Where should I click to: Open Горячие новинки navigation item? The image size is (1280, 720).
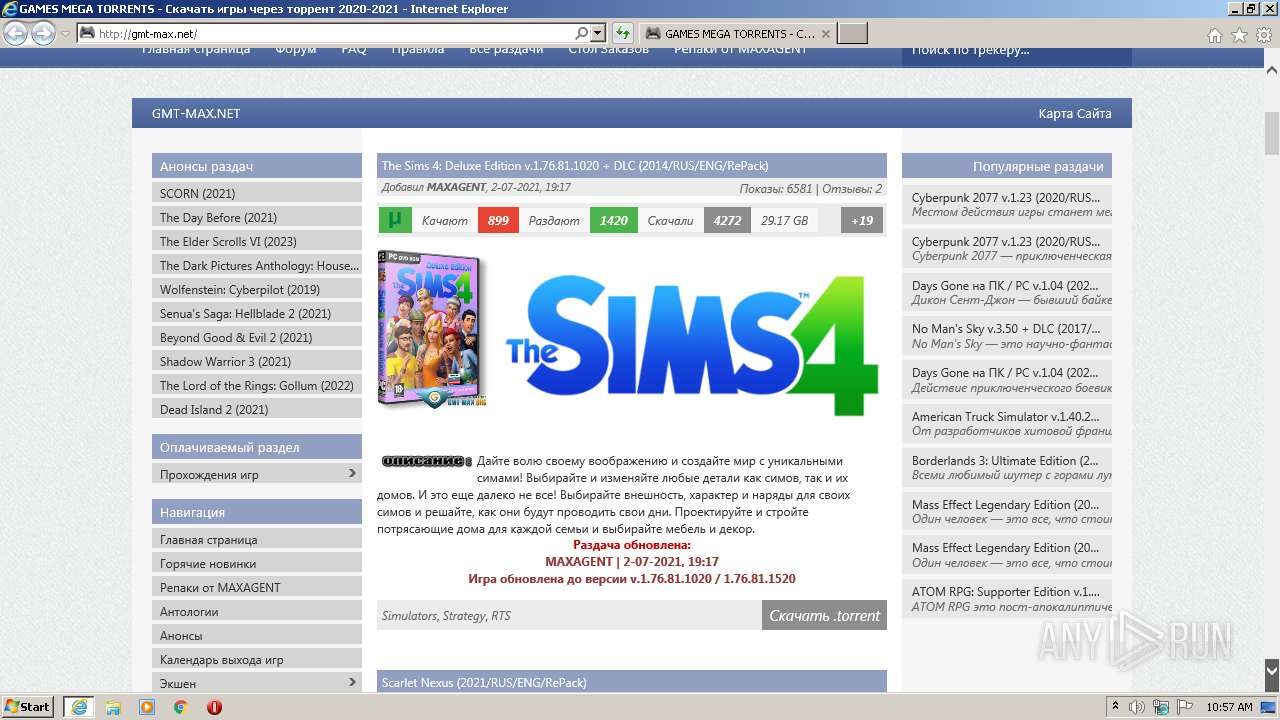(257, 563)
